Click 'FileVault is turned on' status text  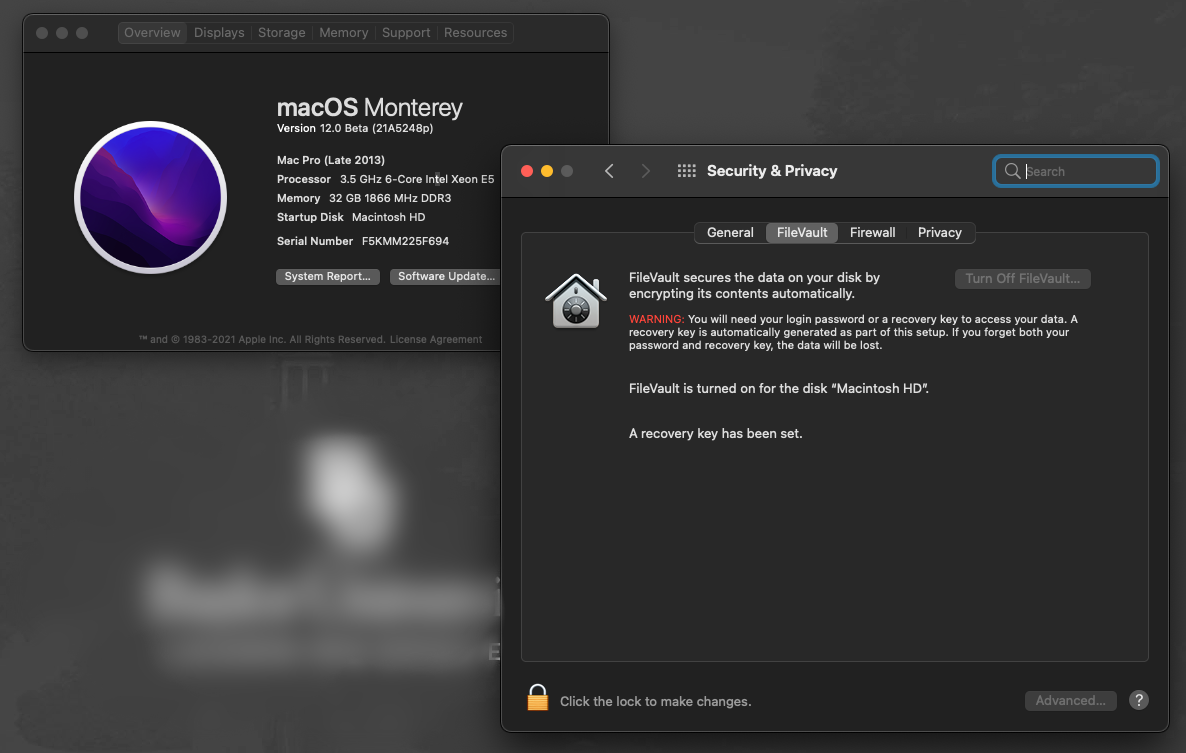point(778,389)
